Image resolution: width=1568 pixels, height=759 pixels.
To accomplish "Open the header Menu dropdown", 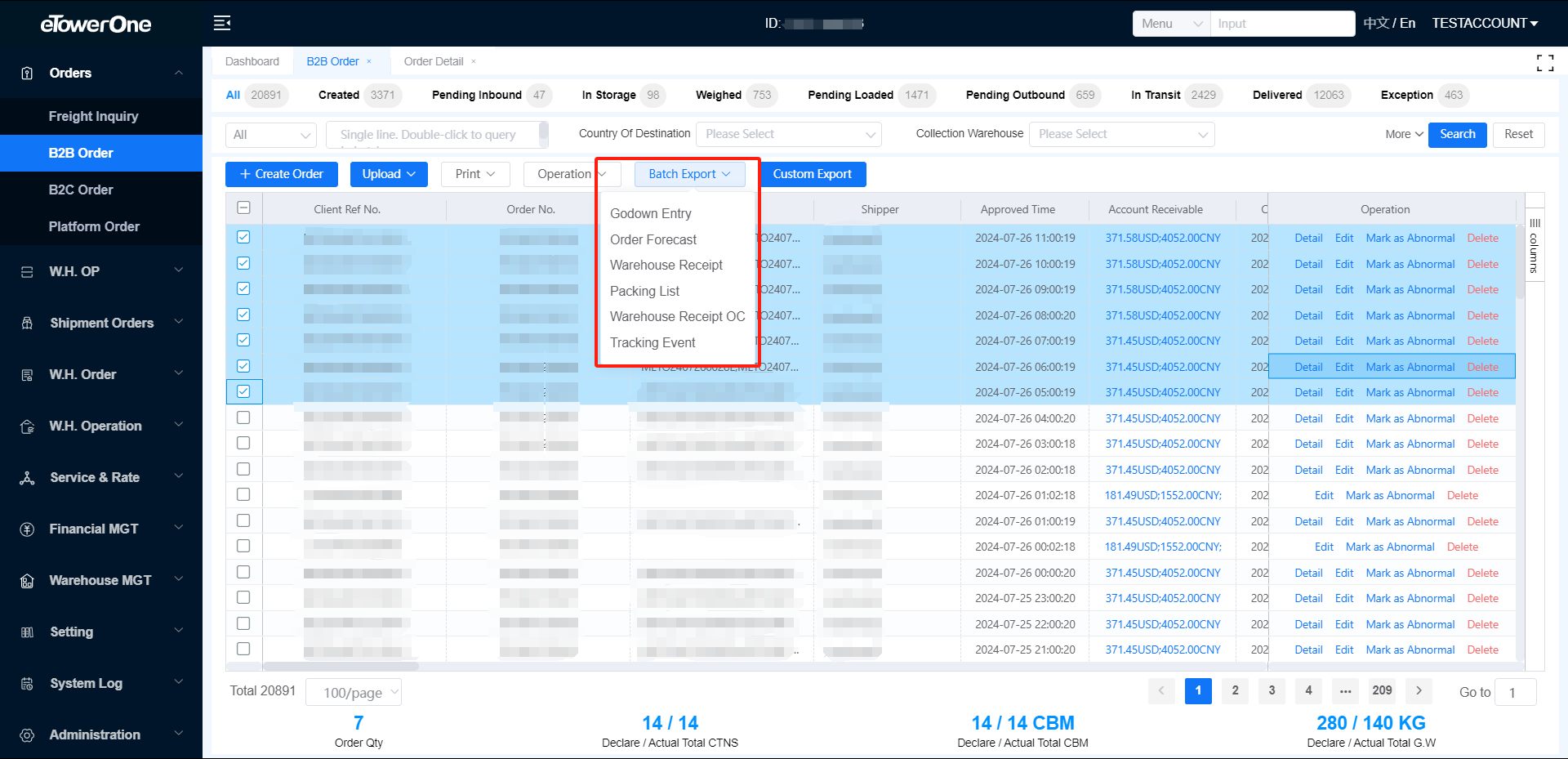I will click(1171, 24).
